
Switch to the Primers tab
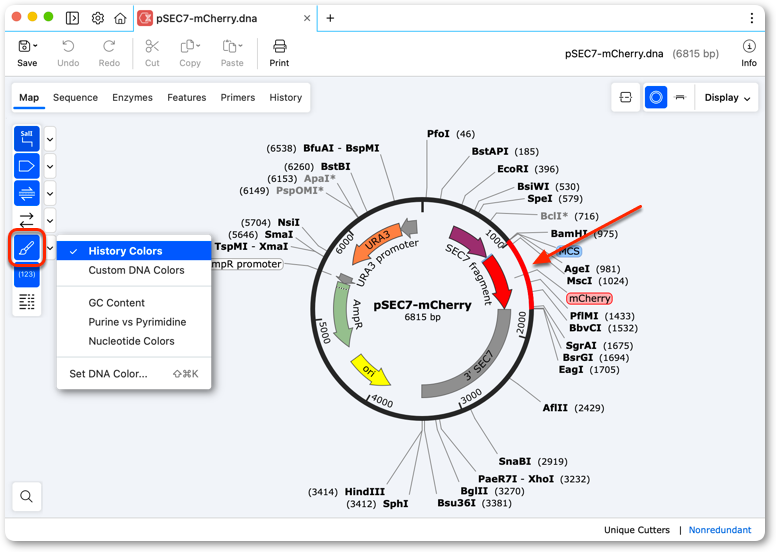pos(238,98)
